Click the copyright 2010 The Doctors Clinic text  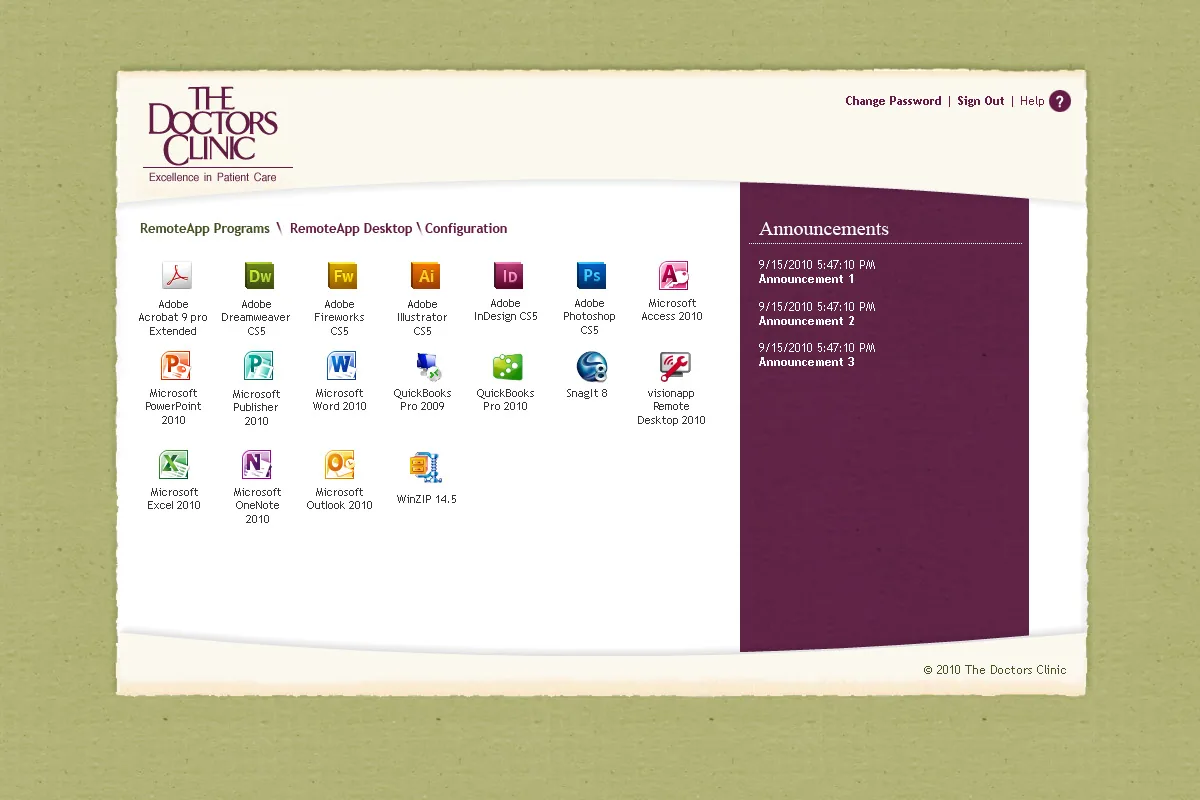tap(995, 670)
